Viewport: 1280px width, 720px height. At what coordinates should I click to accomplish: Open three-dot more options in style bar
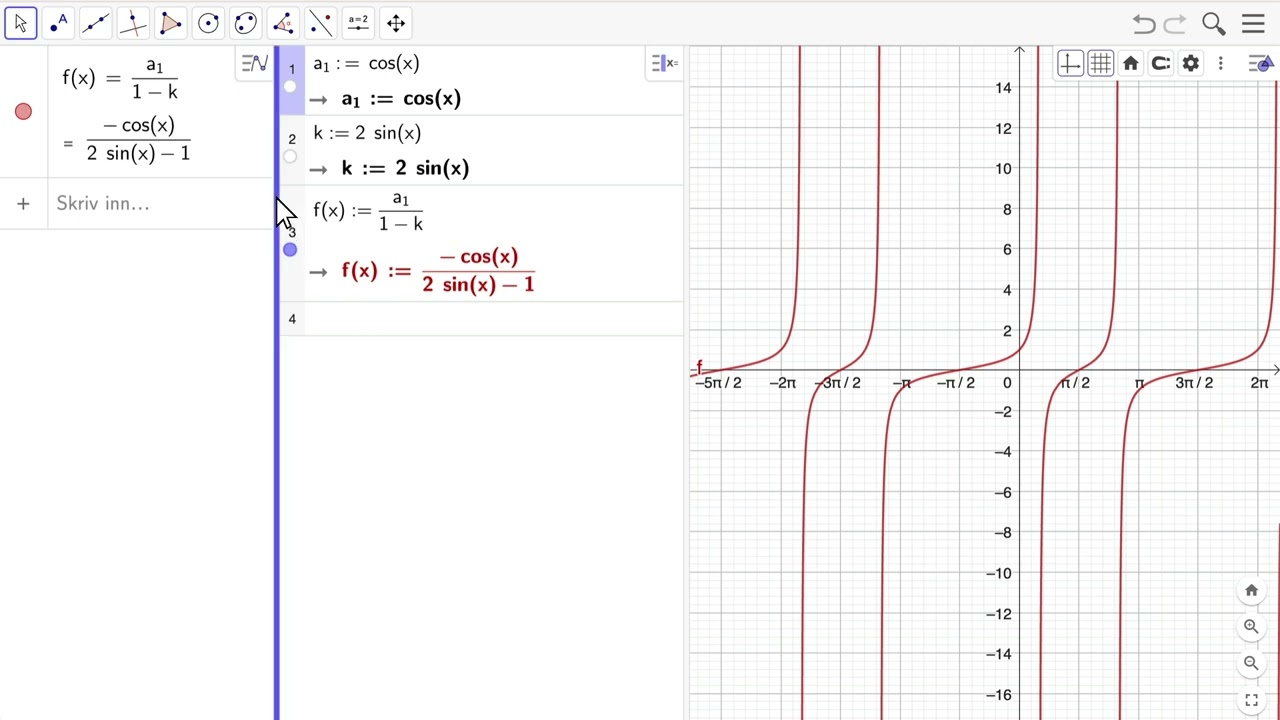[x=1220, y=64]
